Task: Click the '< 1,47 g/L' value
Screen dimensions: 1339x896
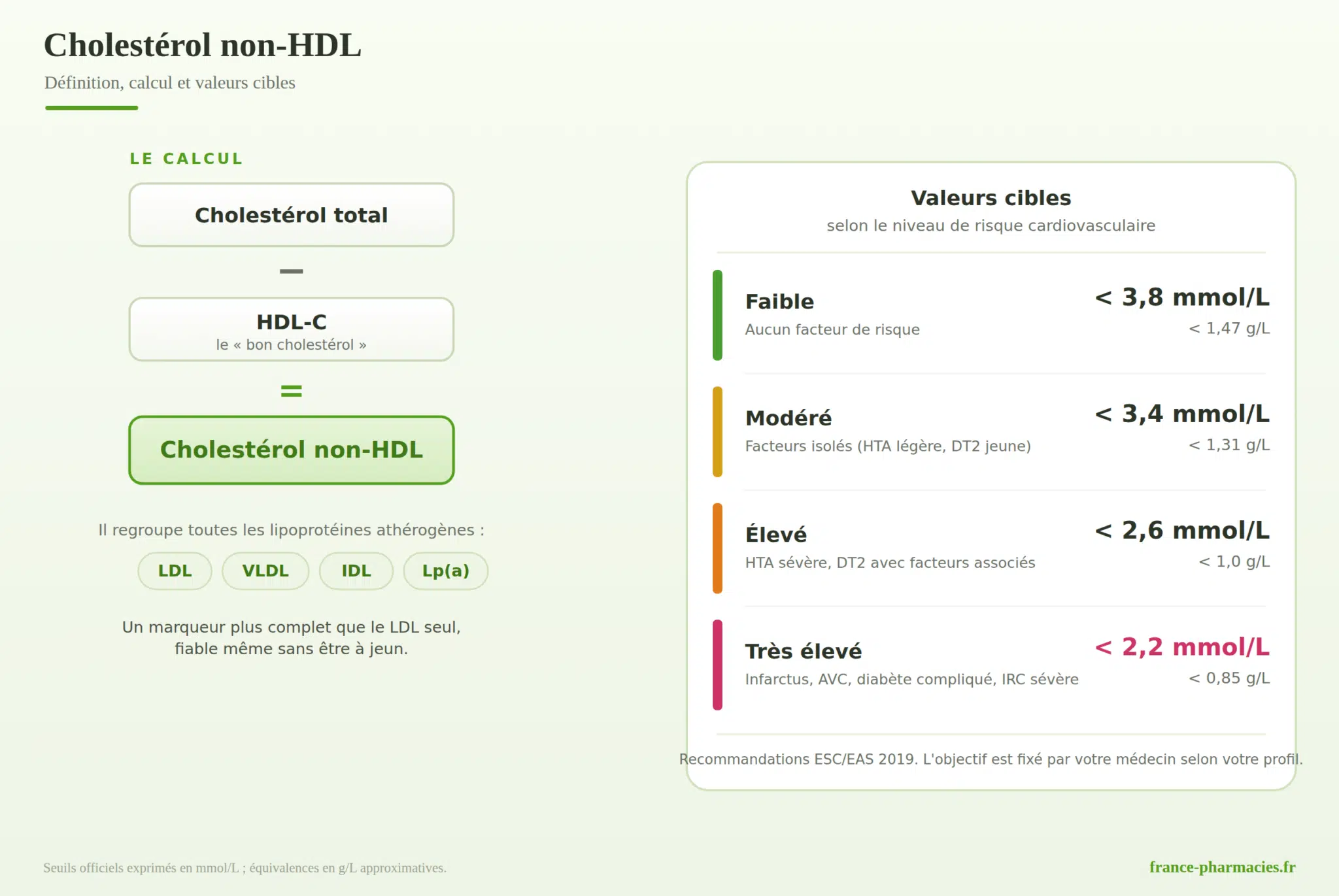Action: (x=1229, y=329)
